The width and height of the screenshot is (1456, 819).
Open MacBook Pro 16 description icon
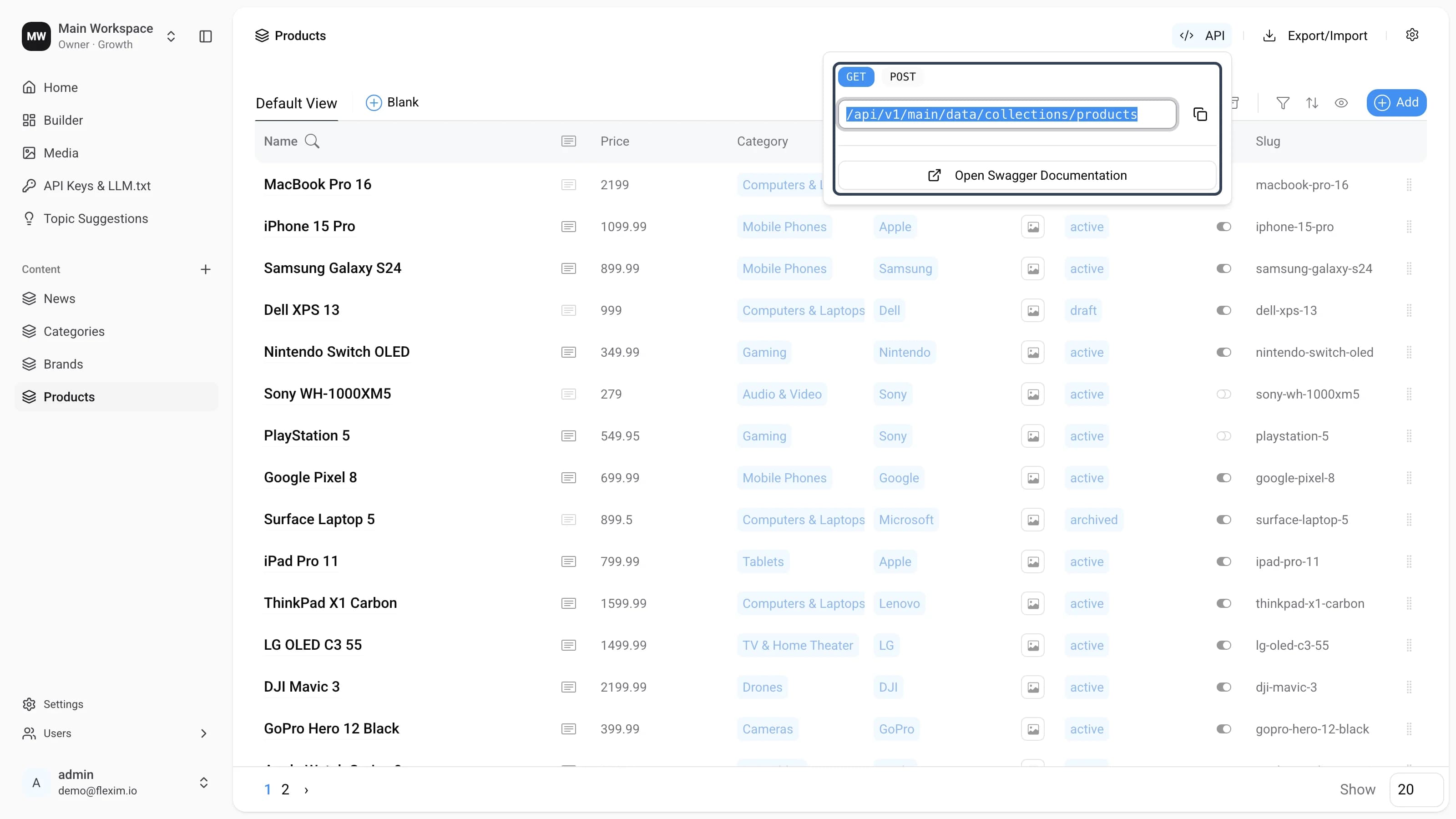pos(569,185)
